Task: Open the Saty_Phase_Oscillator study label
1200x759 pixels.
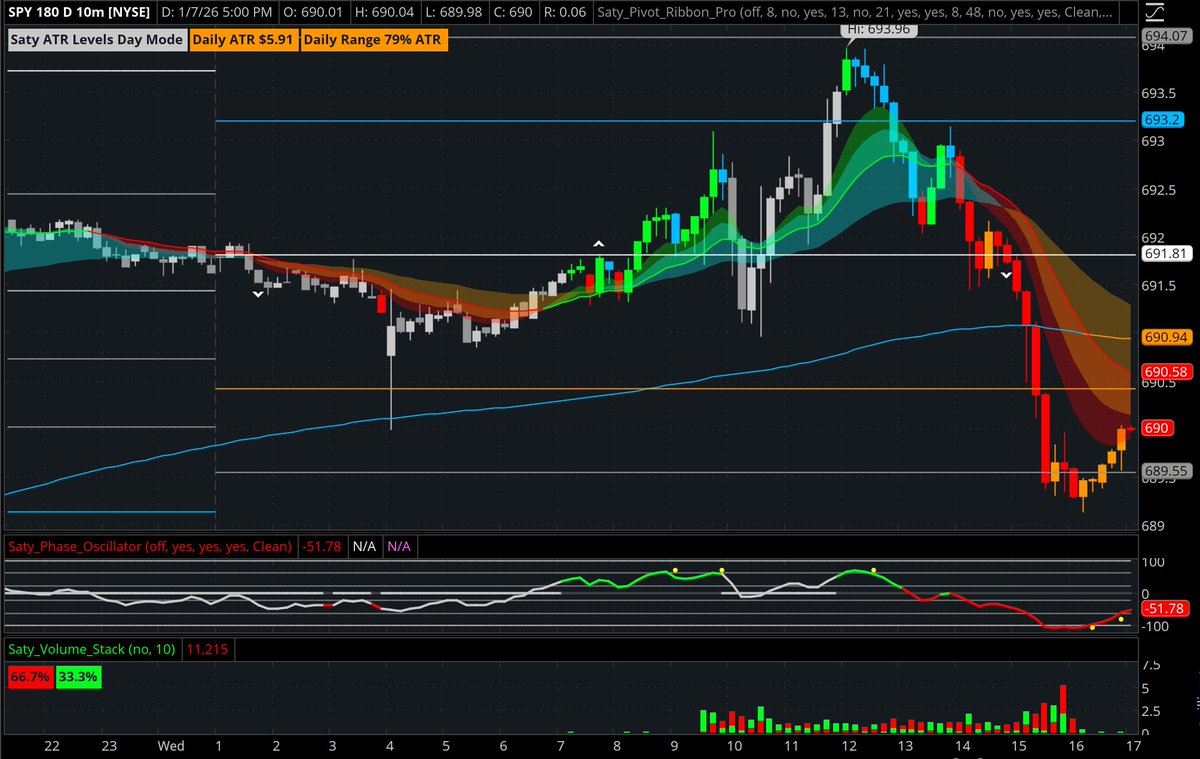Action: 149,547
